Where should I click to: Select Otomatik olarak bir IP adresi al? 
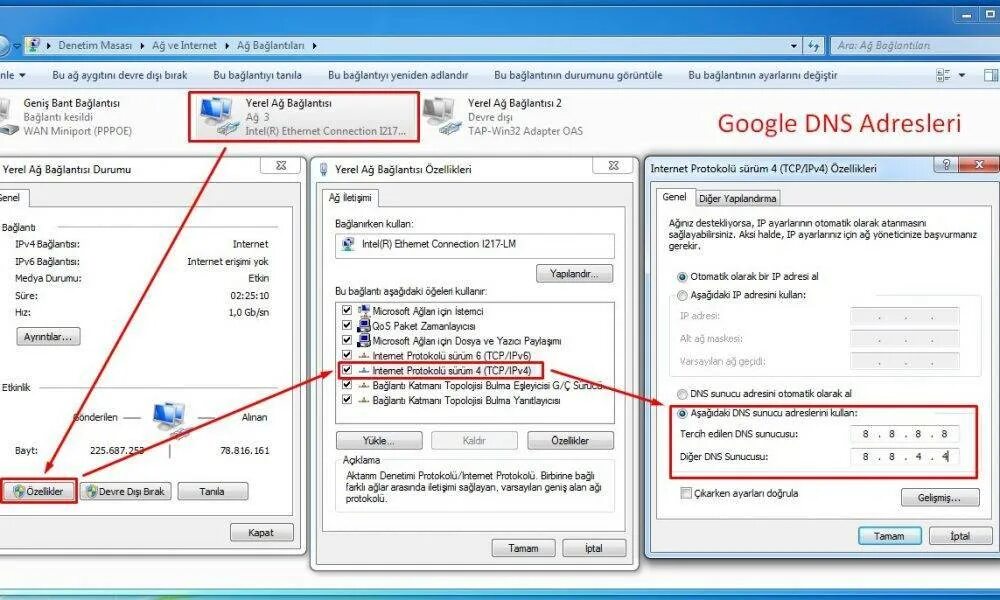pyautogui.click(x=682, y=277)
